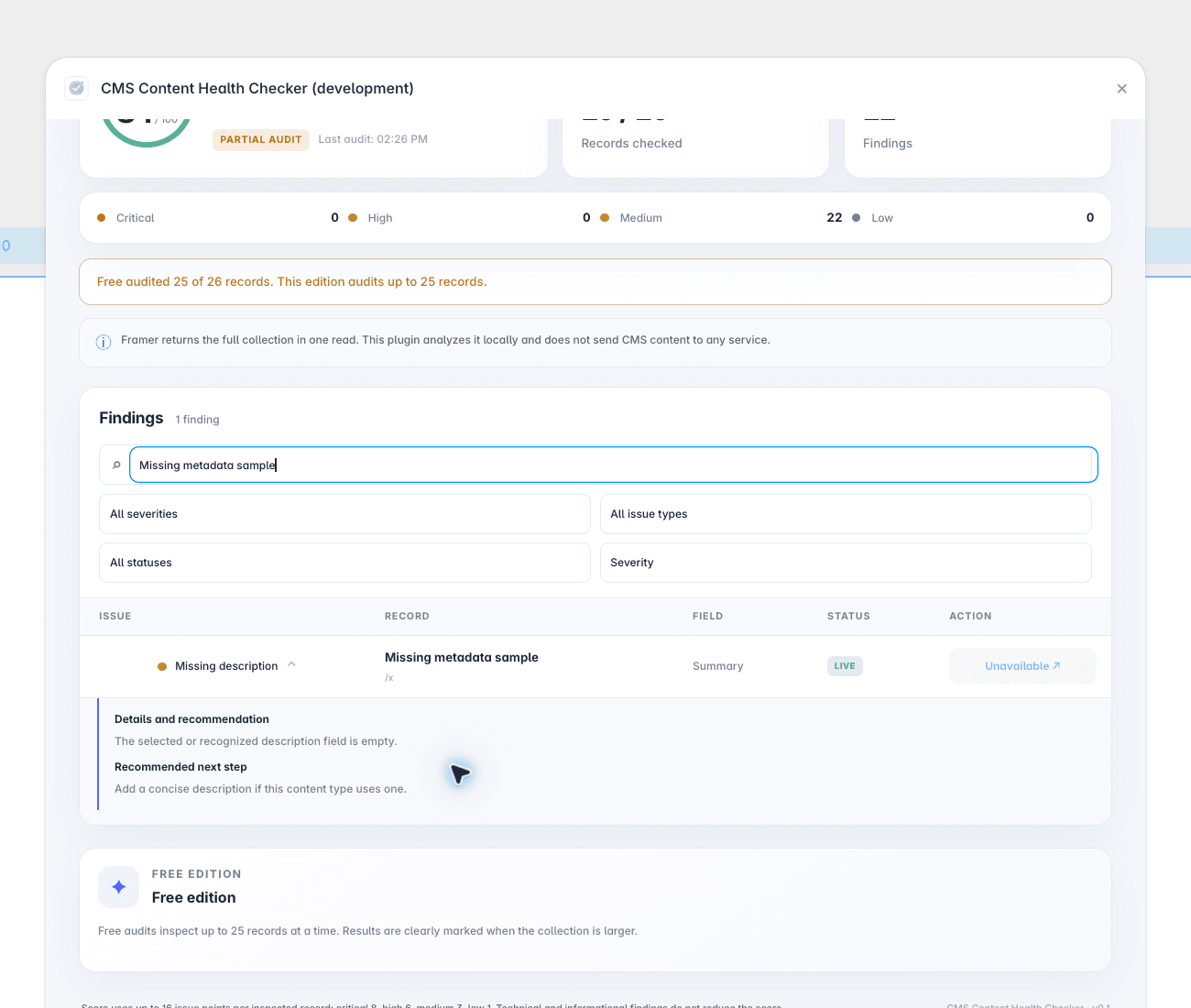Click the Missing description issue label
Screen dimensions: 1191x1008
[x=226, y=666]
